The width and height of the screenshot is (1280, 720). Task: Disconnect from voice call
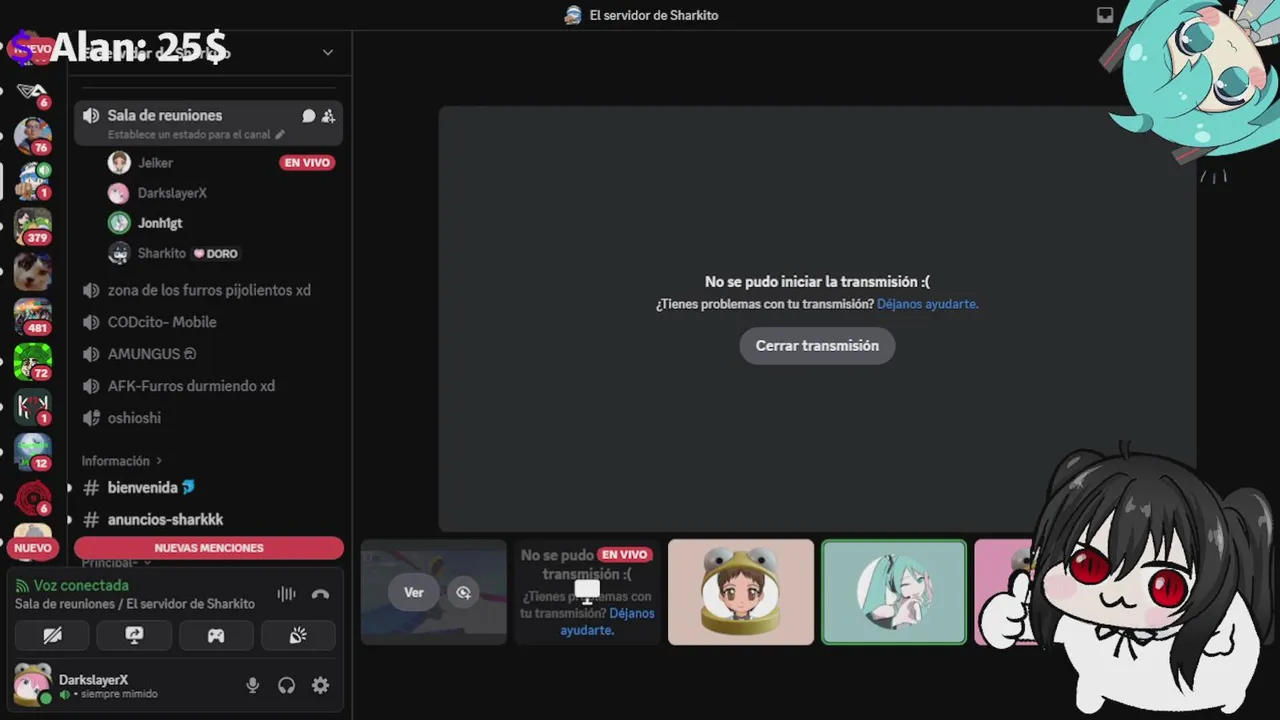pos(320,594)
